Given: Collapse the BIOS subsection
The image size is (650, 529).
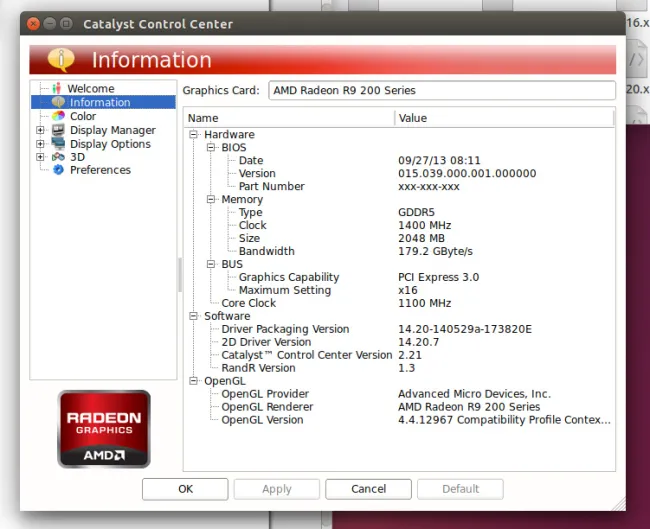Looking at the screenshot, I should (x=211, y=147).
